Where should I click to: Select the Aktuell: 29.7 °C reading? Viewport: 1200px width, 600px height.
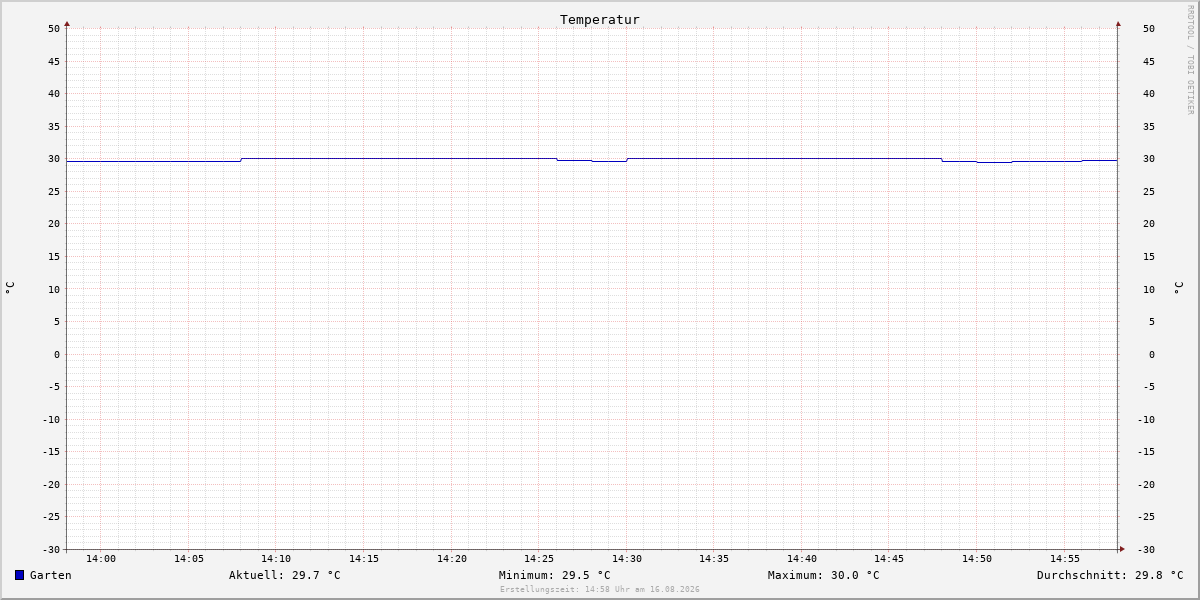[285, 575]
